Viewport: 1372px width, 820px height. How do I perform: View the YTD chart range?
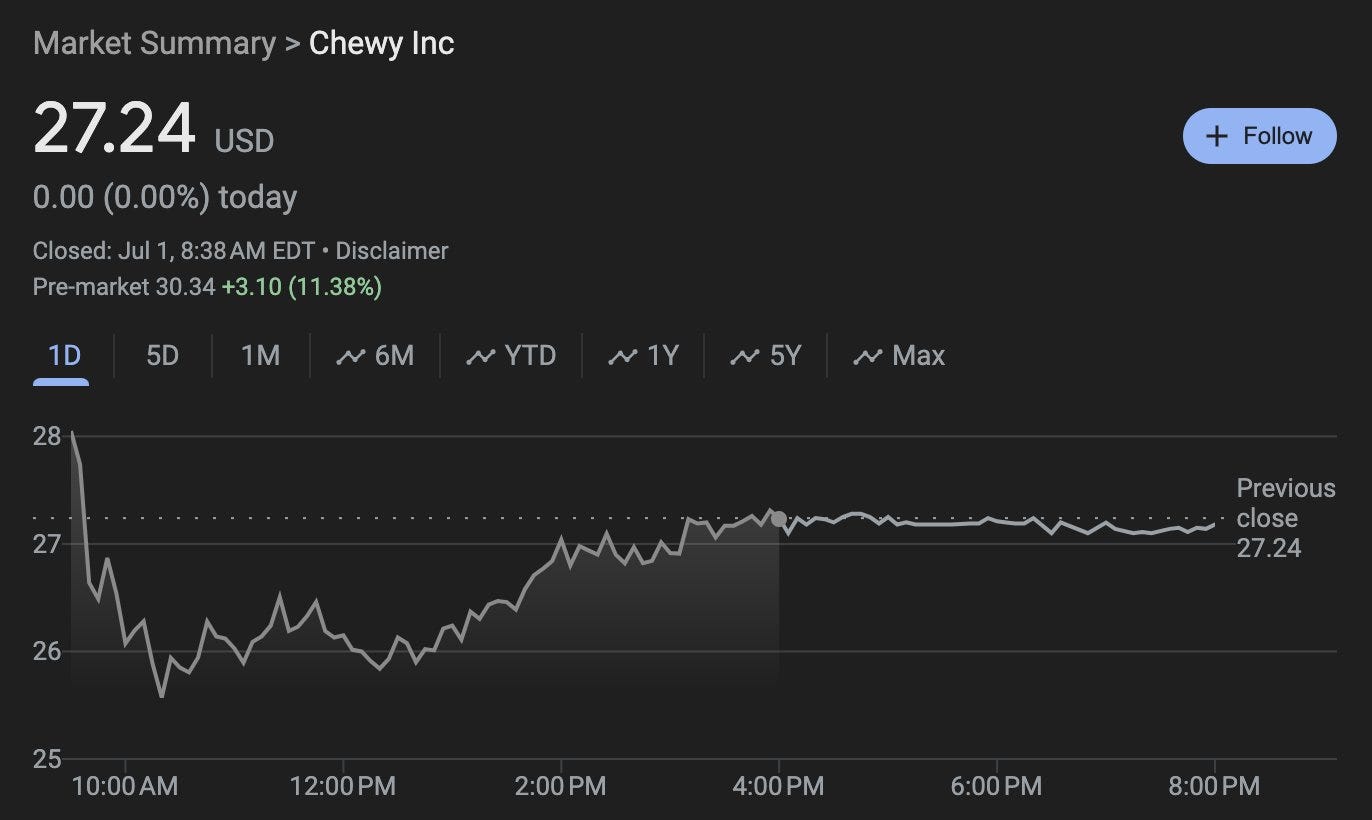click(x=530, y=356)
